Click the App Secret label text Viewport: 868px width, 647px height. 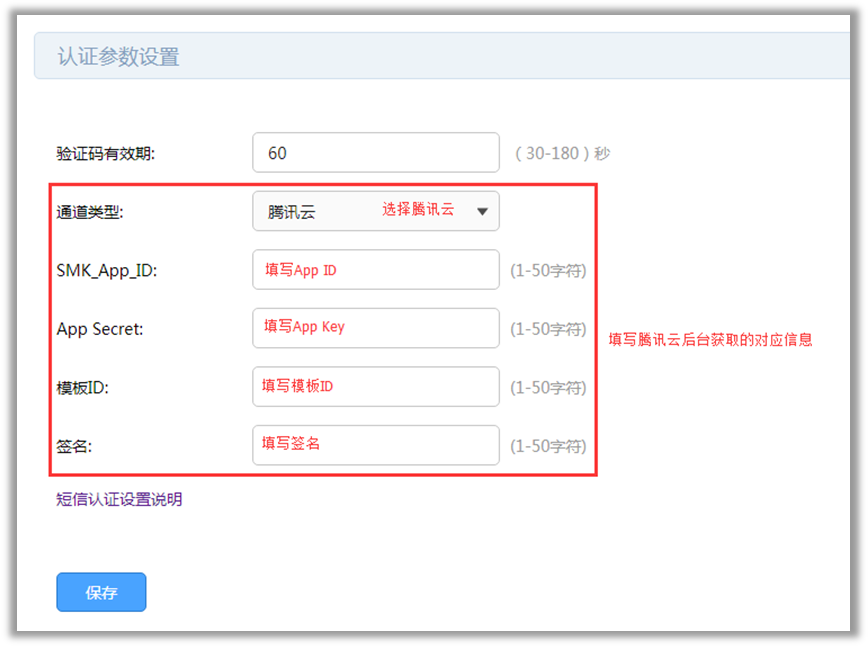pos(100,329)
